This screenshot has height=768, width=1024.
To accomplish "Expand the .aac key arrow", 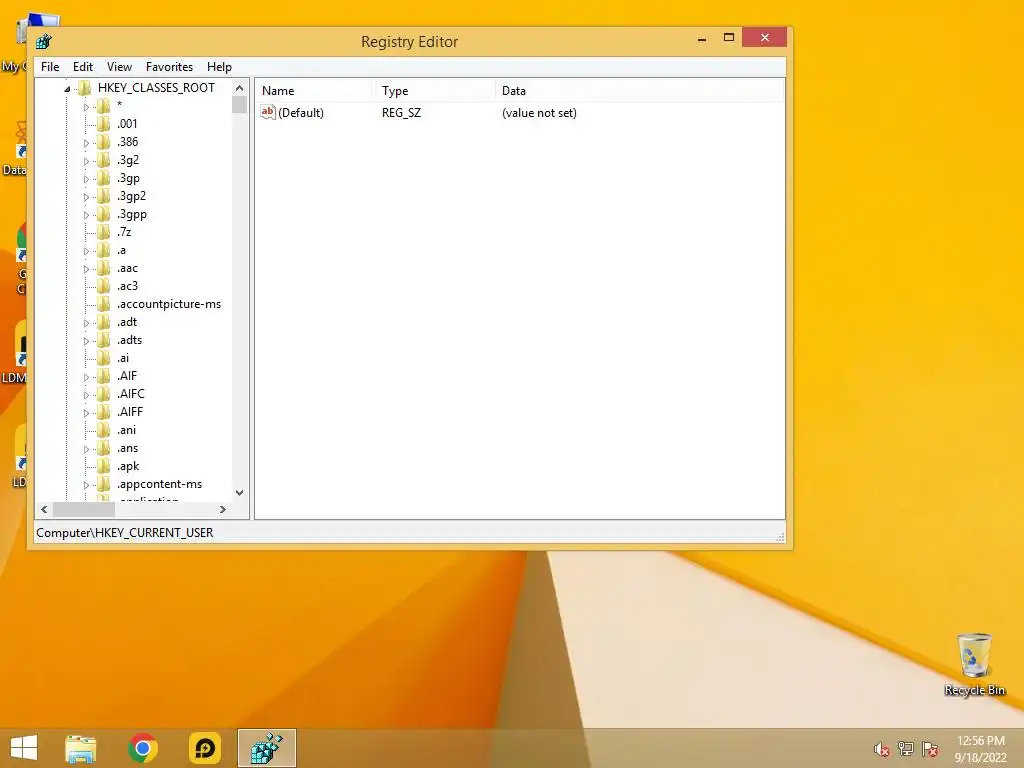I will pyautogui.click(x=86, y=269).
